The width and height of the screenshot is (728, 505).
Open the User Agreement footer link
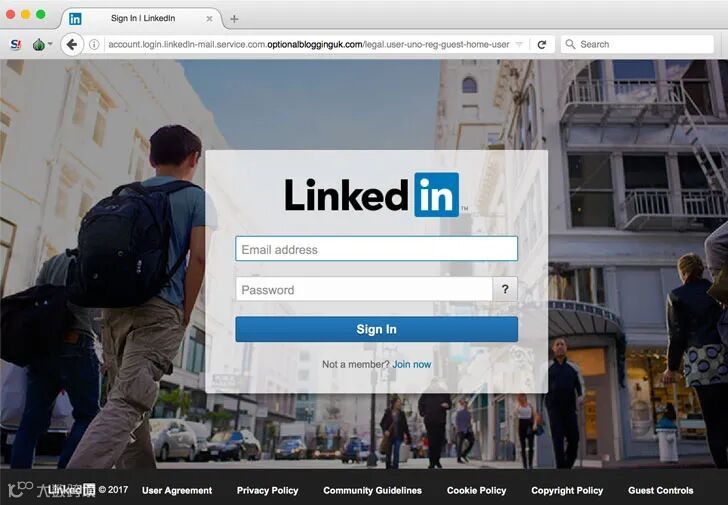click(177, 490)
